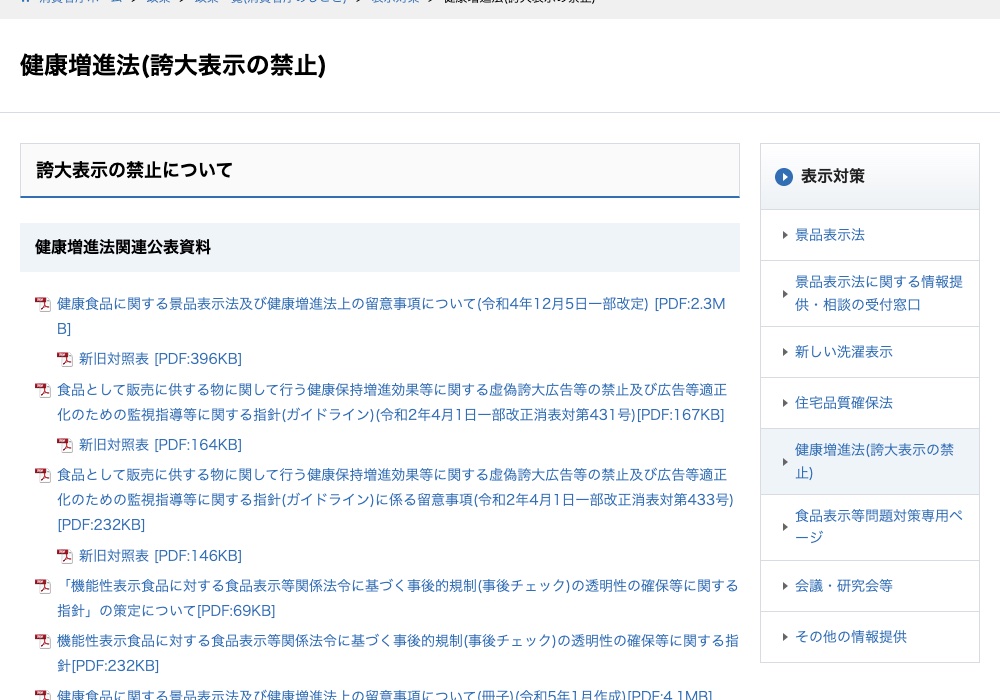This screenshot has height=700, width=1000.
Task: Click arrow marker beside 景品表示法
Action: [x=785, y=235]
